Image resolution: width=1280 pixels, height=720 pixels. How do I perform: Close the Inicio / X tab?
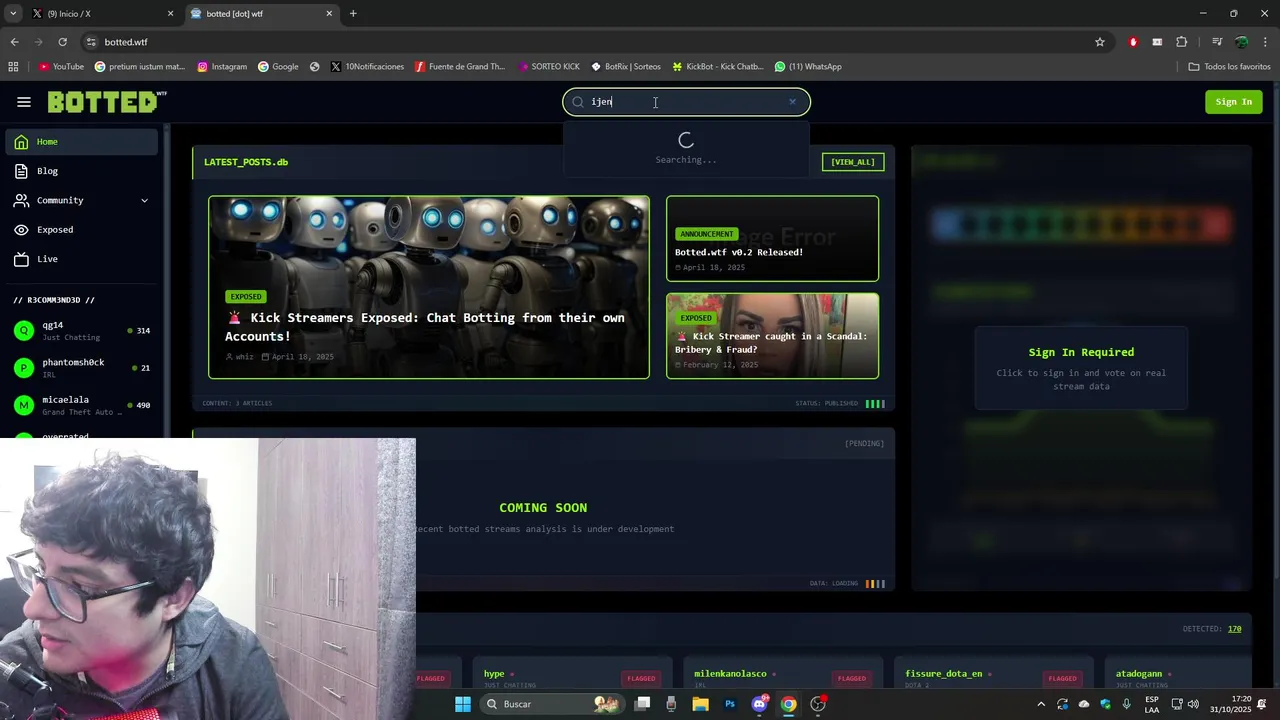pos(170,14)
